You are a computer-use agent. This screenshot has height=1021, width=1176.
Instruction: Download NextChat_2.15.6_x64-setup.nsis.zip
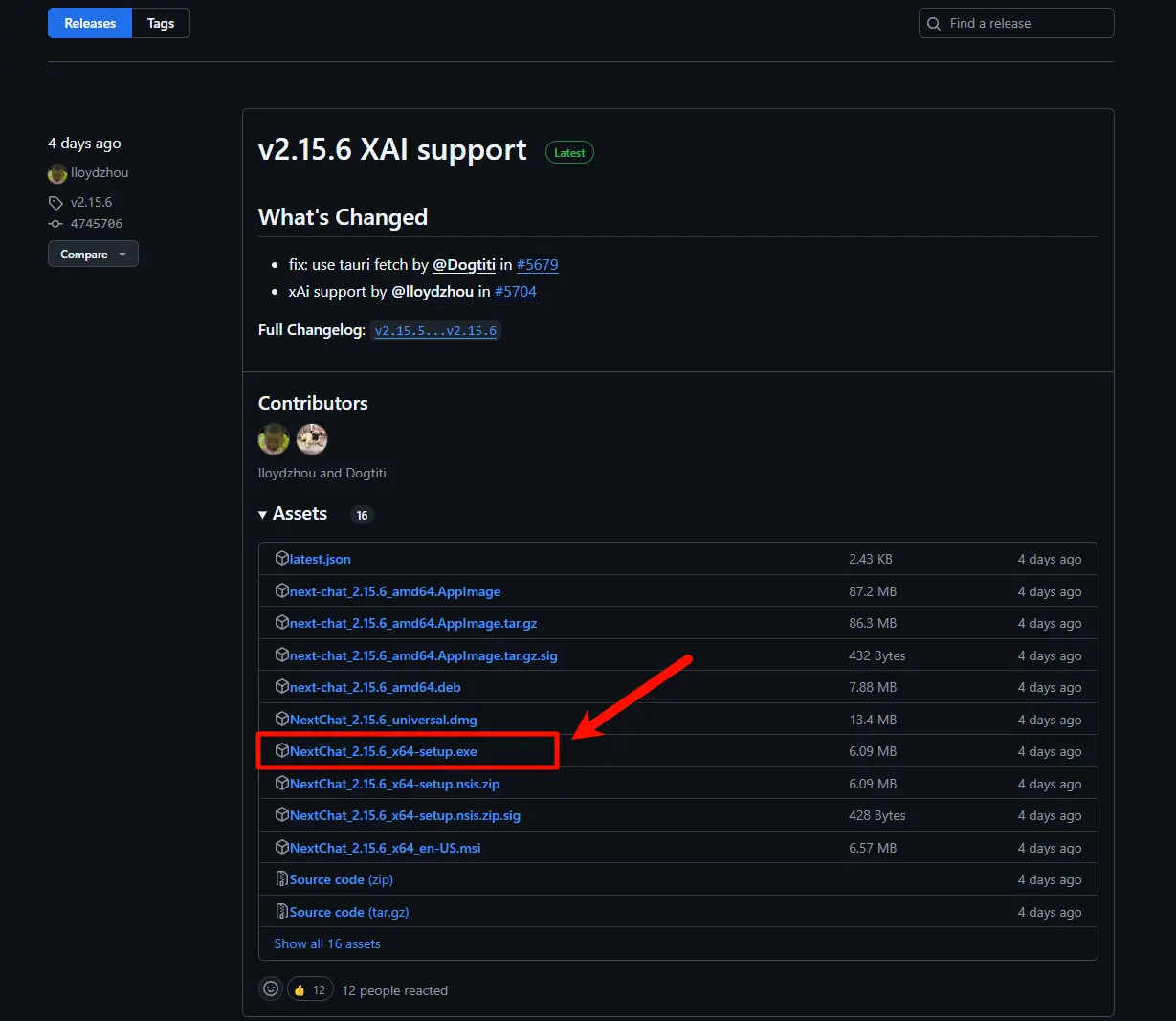[x=395, y=784]
